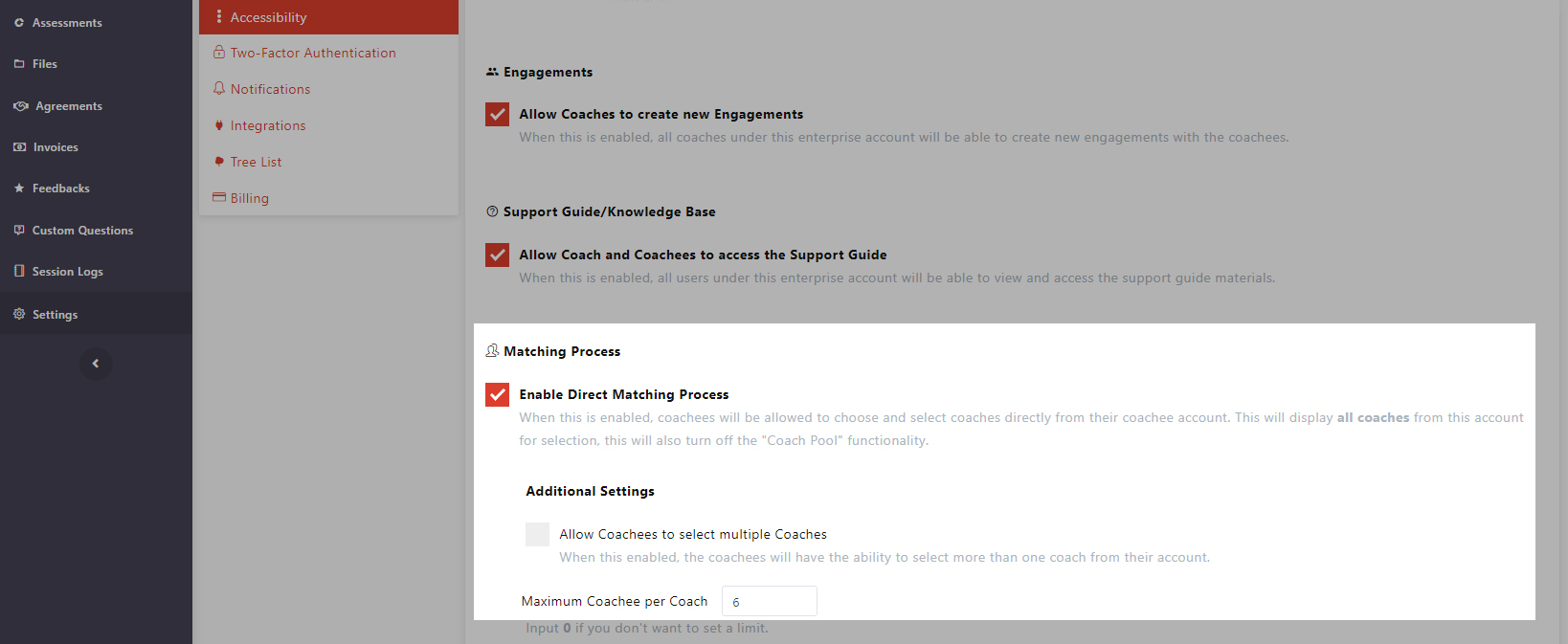Open the Billing settings tab
Image resolution: width=1568 pixels, height=644 pixels.
click(x=249, y=199)
